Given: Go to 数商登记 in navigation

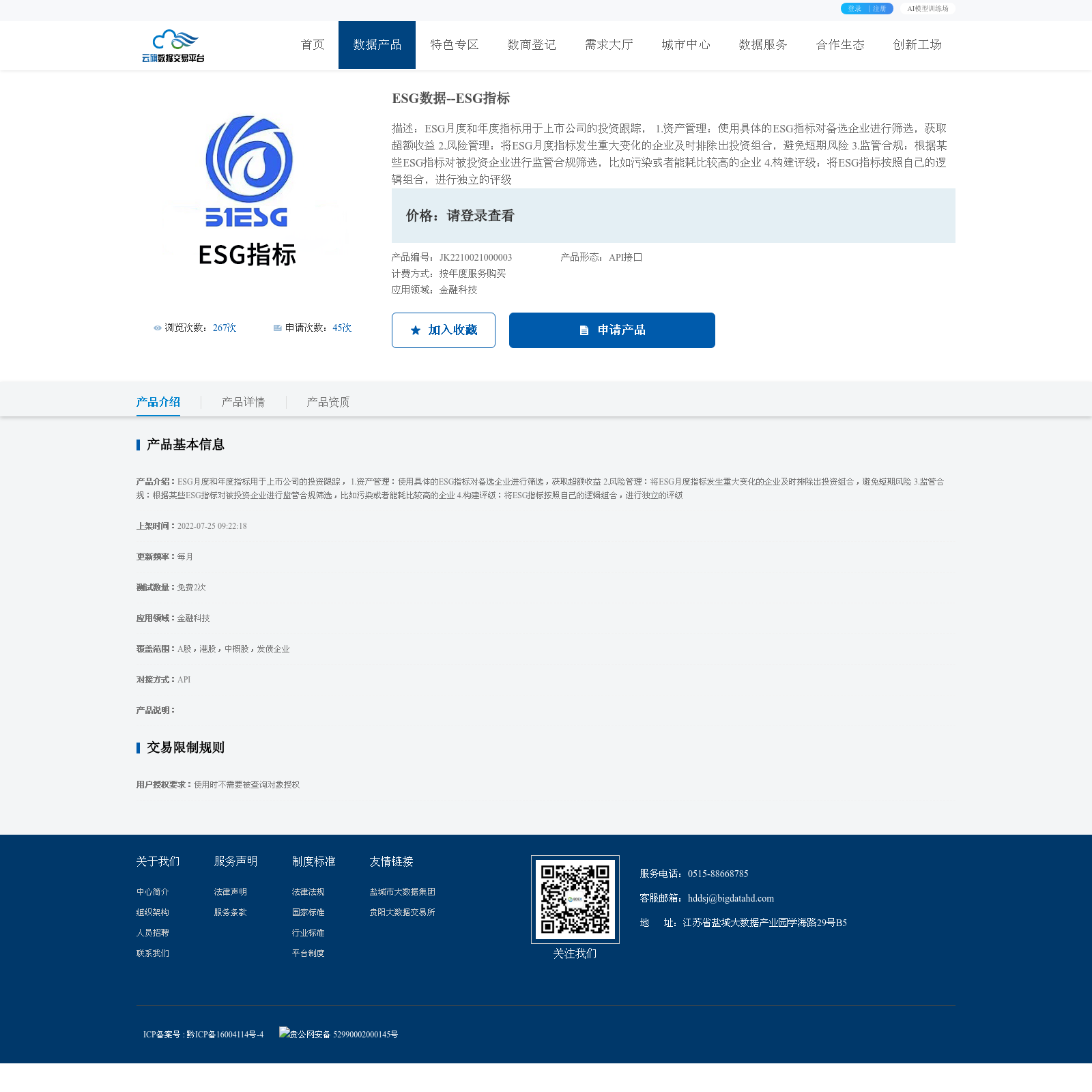Looking at the screenshot, I should (532, 45).
